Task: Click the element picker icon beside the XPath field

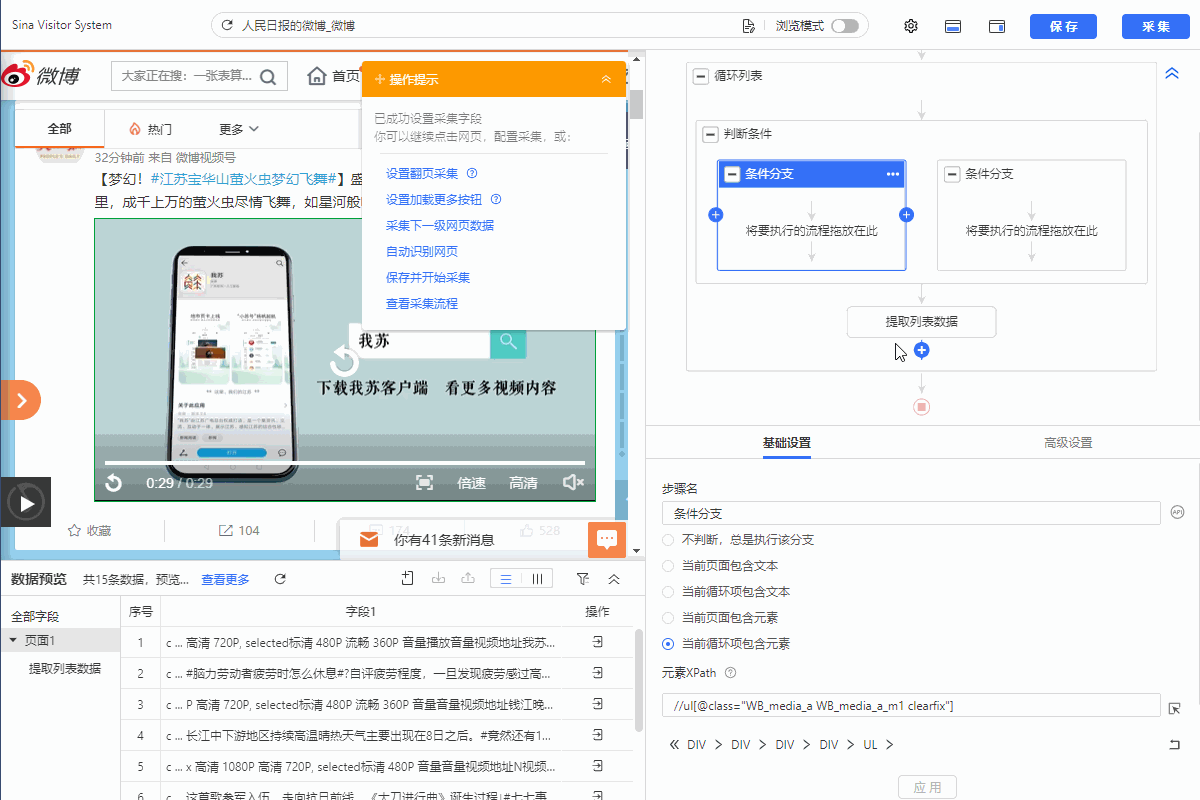Action: [x=1175, y=708]
